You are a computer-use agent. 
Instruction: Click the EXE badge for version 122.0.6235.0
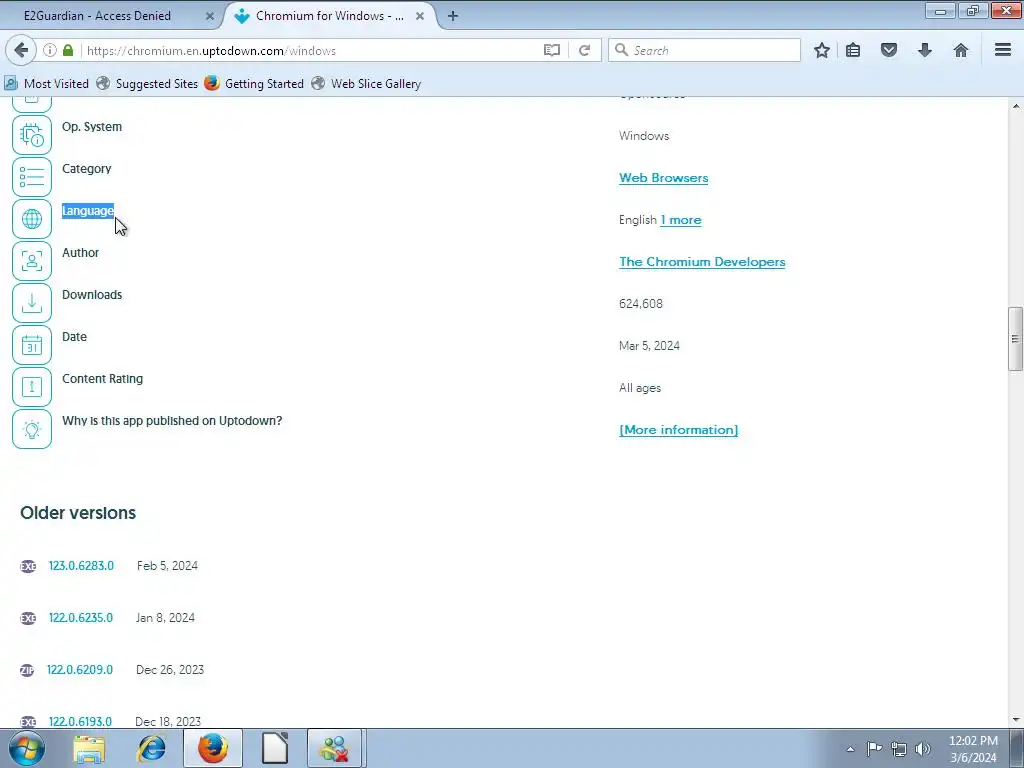[x=28, y=618]
